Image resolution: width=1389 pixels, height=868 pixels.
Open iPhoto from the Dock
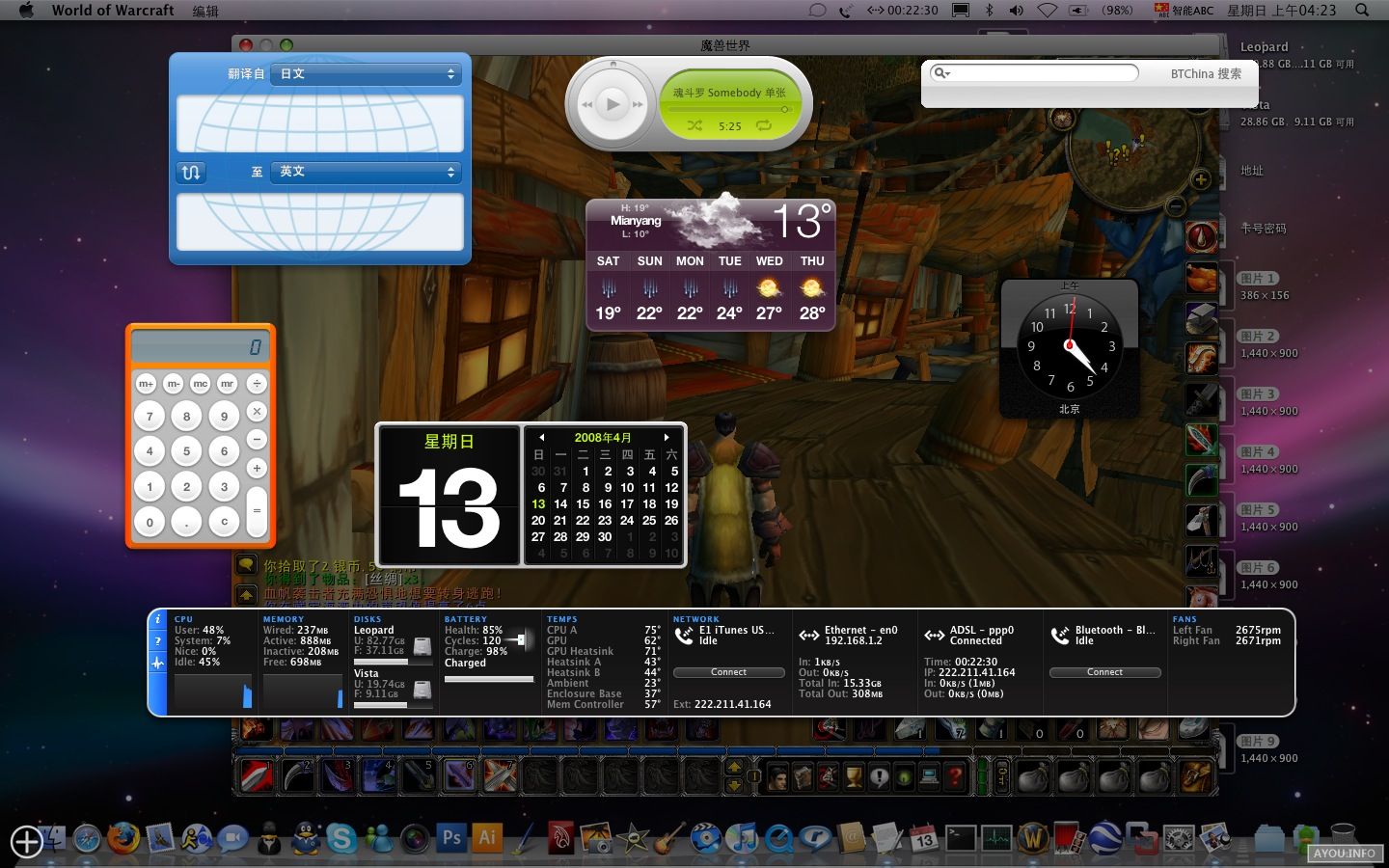pos(596,838)
